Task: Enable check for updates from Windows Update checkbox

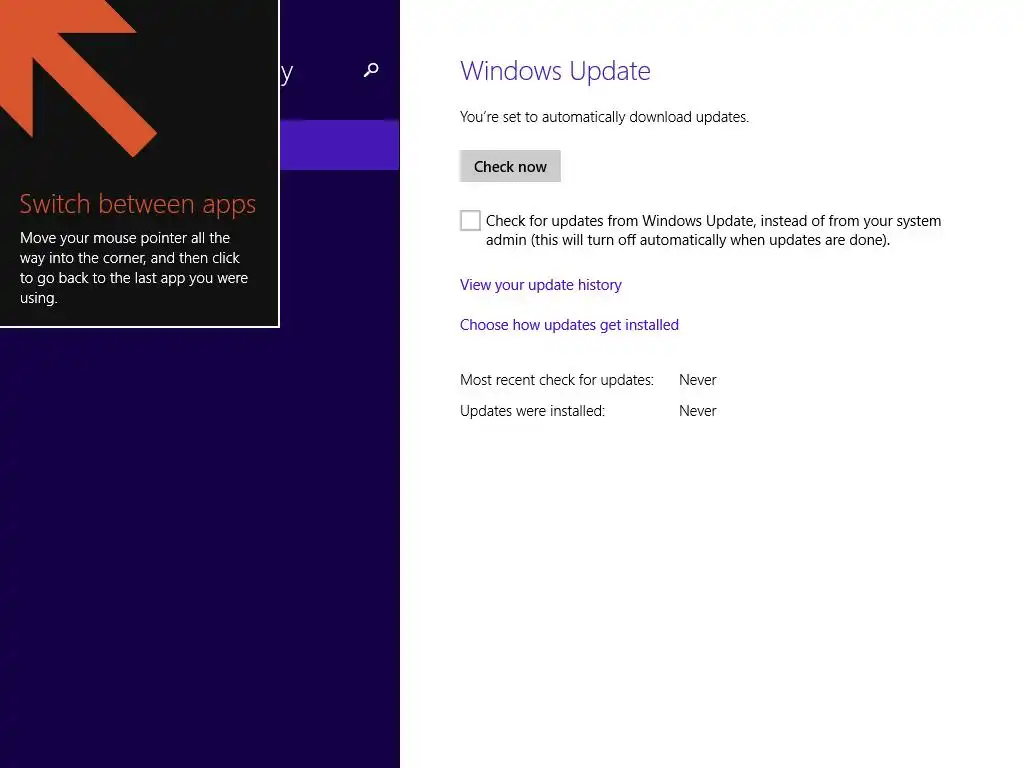Action: click(470, 221)
